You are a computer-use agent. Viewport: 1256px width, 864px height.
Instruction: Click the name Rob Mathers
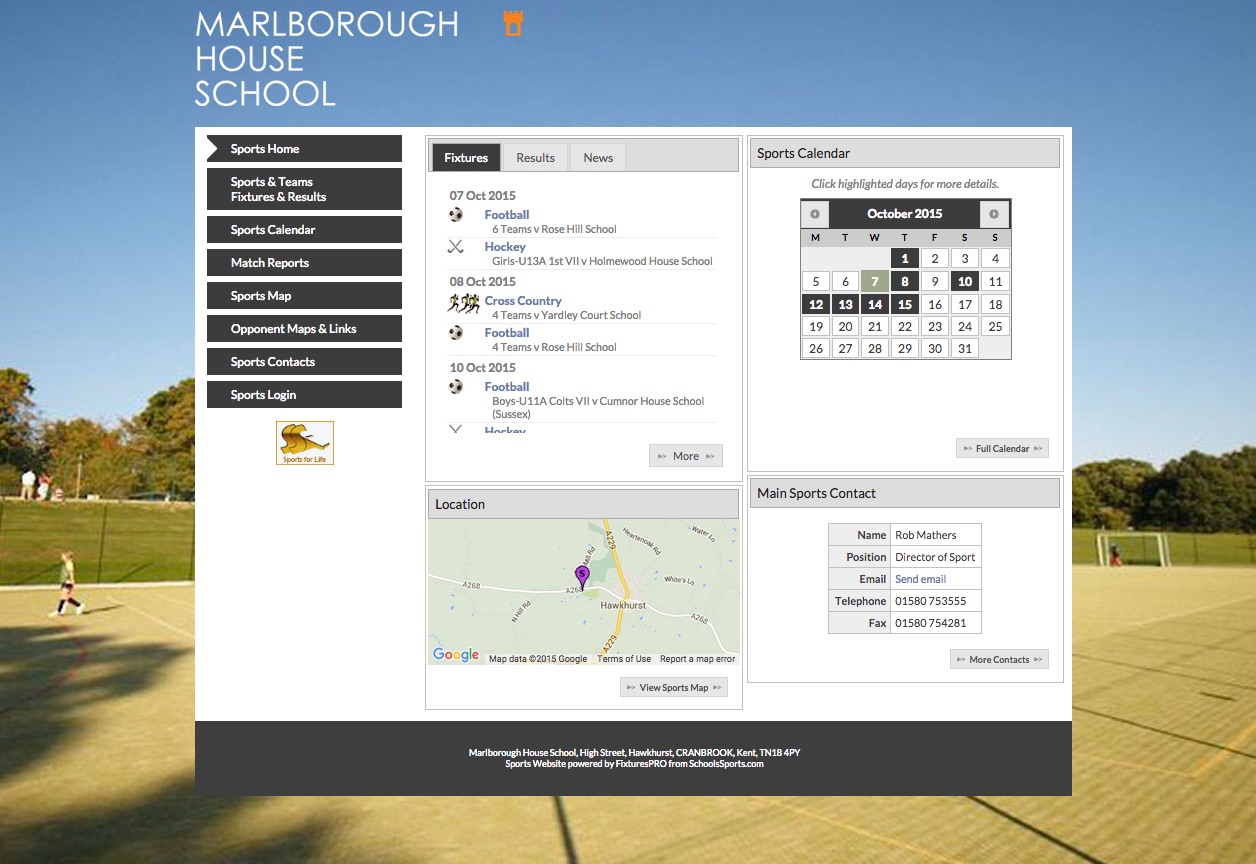click(x=926, y=535)
